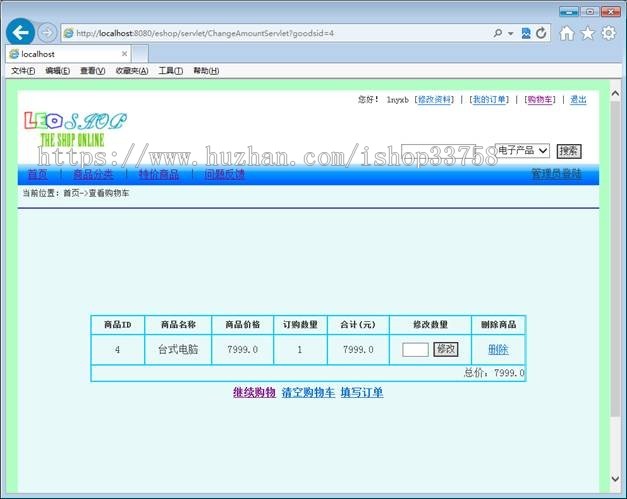Click the 修改 button in cart row

tap(445, 349)
